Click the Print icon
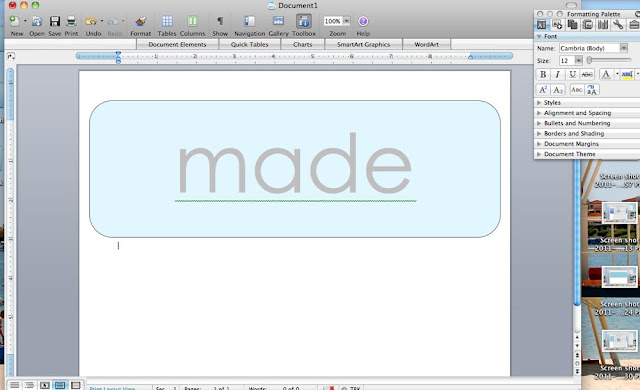The image size is (640, 390). tap(71, 21)
